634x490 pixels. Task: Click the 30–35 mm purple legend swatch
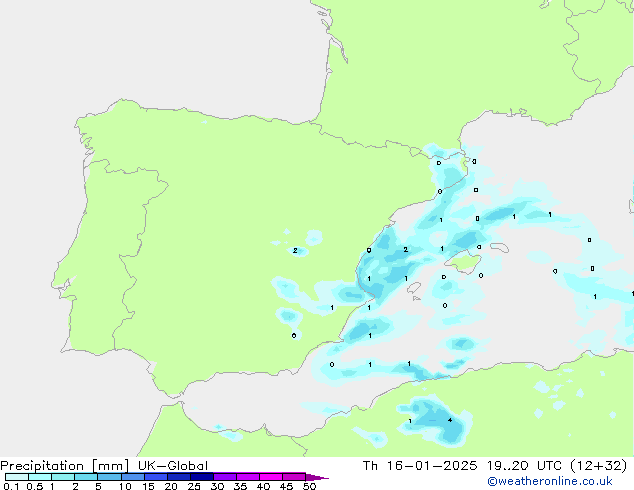click(x=225, y=477)
